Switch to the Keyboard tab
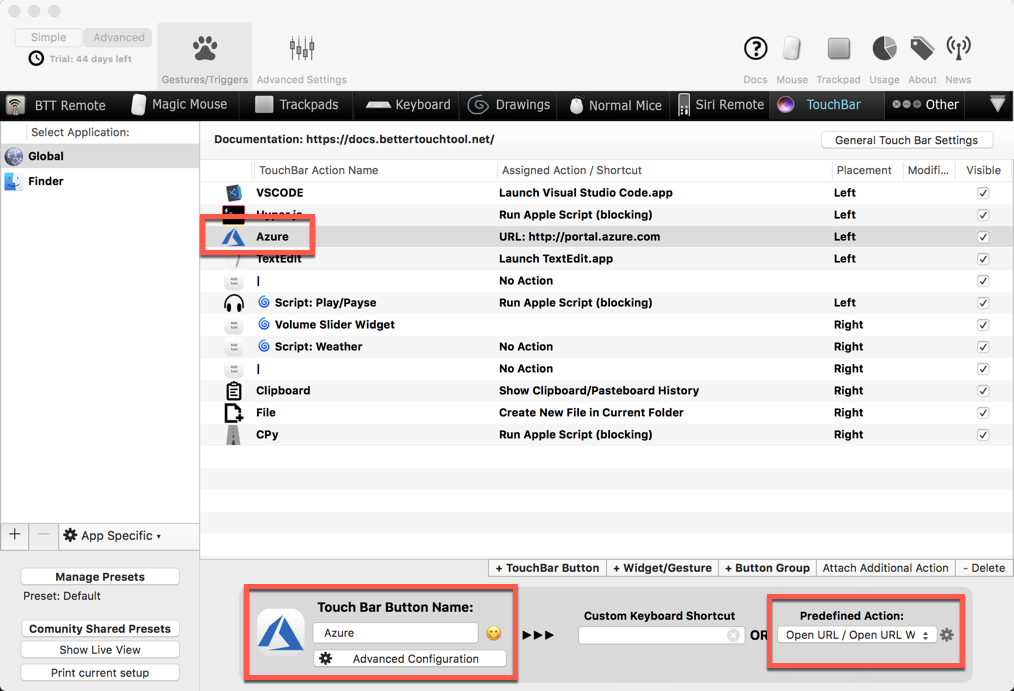The height and width of the screenshot is (691, 1014). (408, 105)
